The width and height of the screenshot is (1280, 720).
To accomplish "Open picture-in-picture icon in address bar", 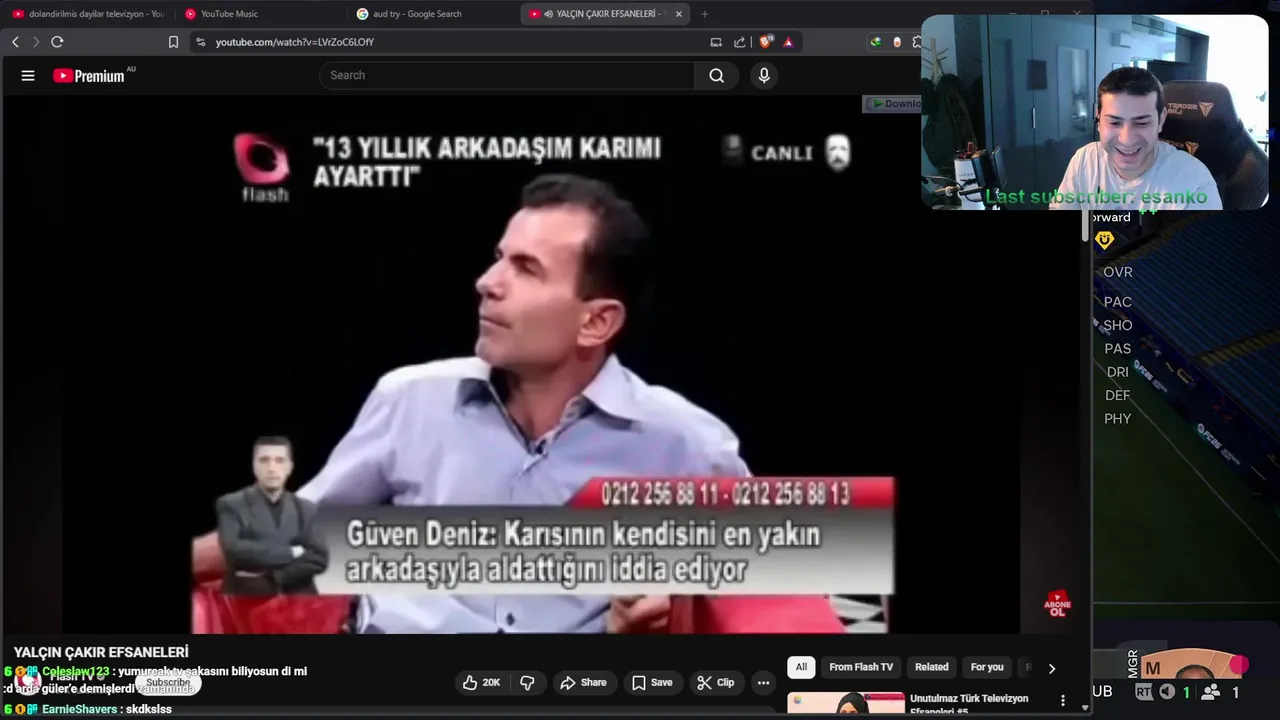I will 716,42.
